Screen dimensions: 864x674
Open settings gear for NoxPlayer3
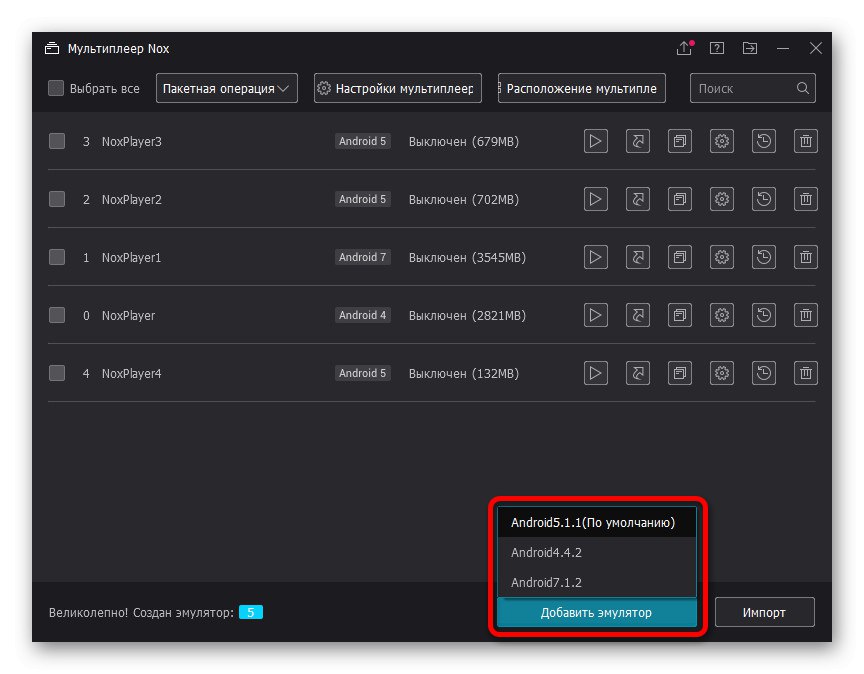point(722,141)
